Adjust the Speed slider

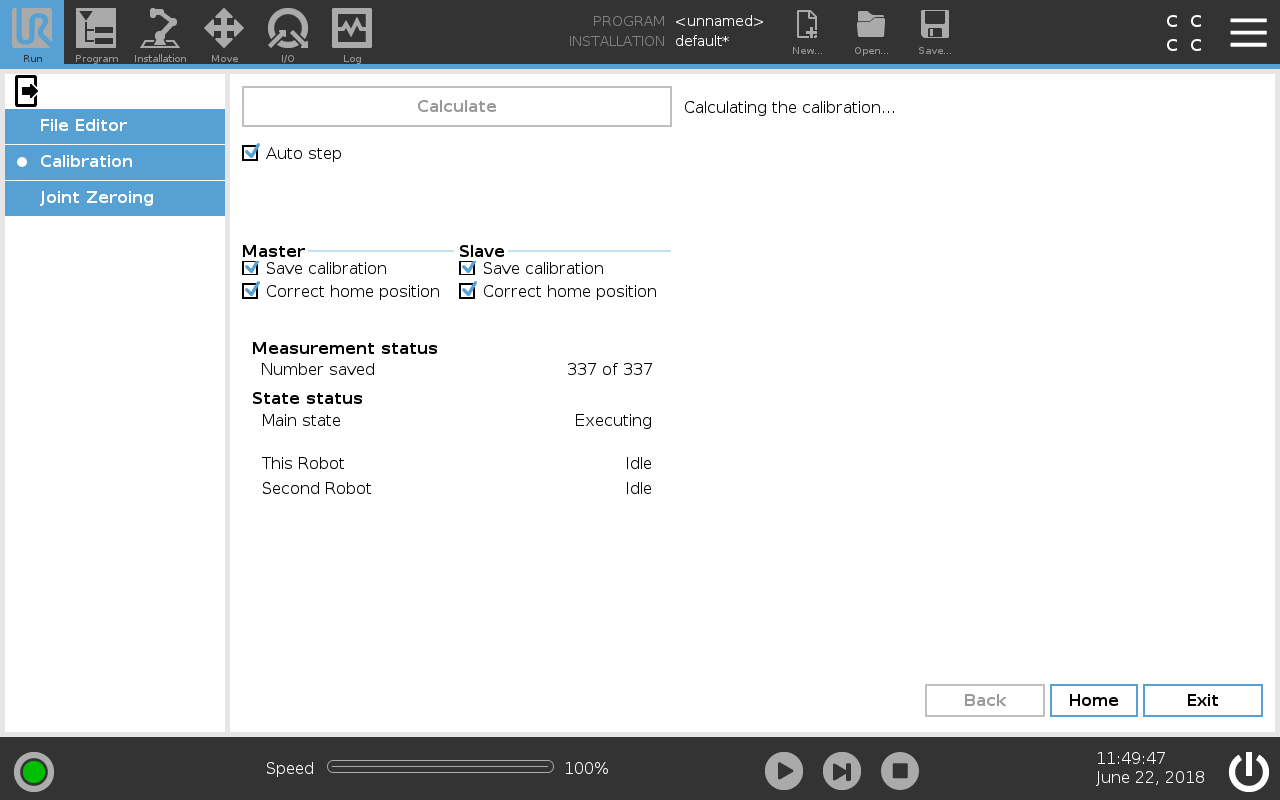[440, 767]
